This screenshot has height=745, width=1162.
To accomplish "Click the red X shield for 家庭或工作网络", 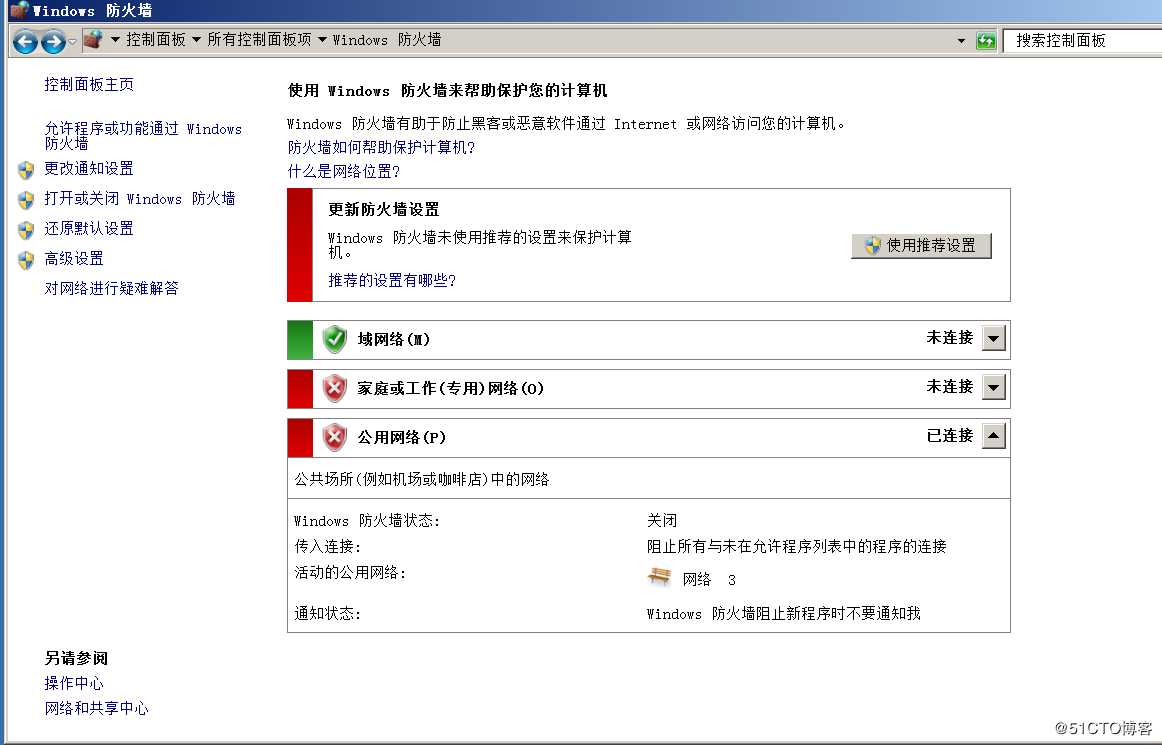I will [334, 388].
